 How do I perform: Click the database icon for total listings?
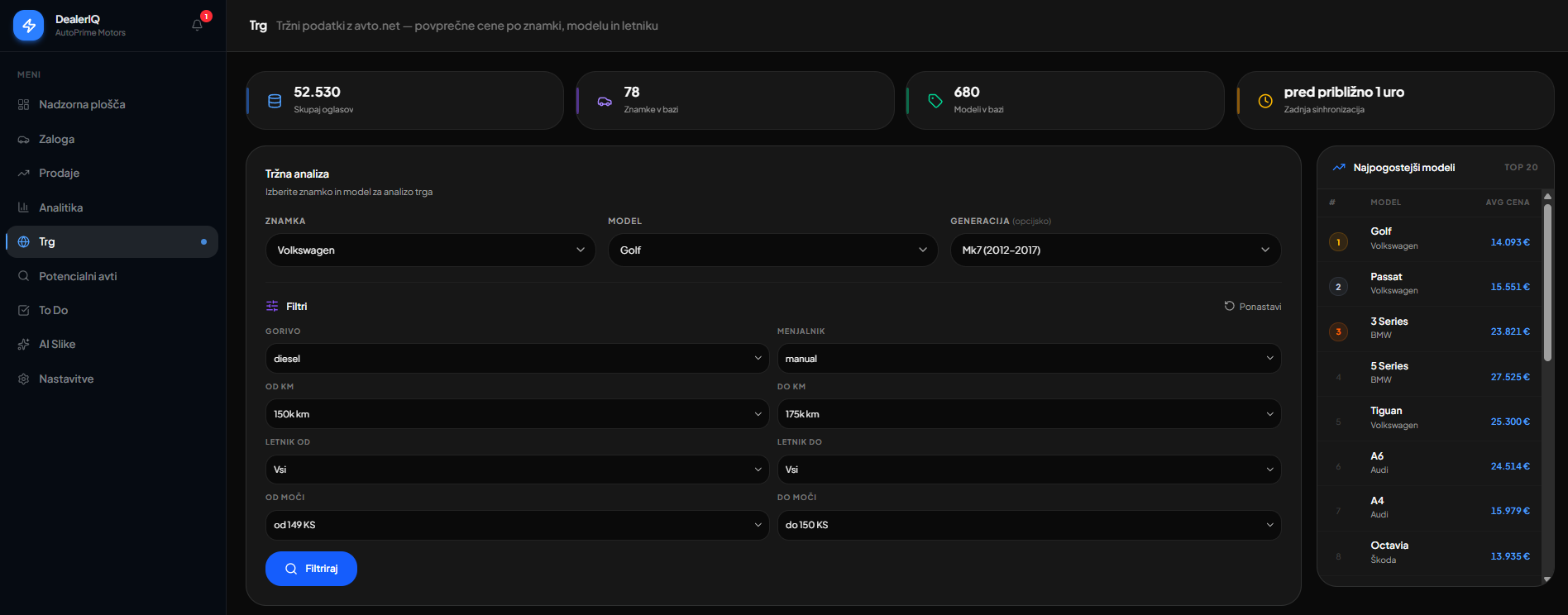(x=275, y=101)
